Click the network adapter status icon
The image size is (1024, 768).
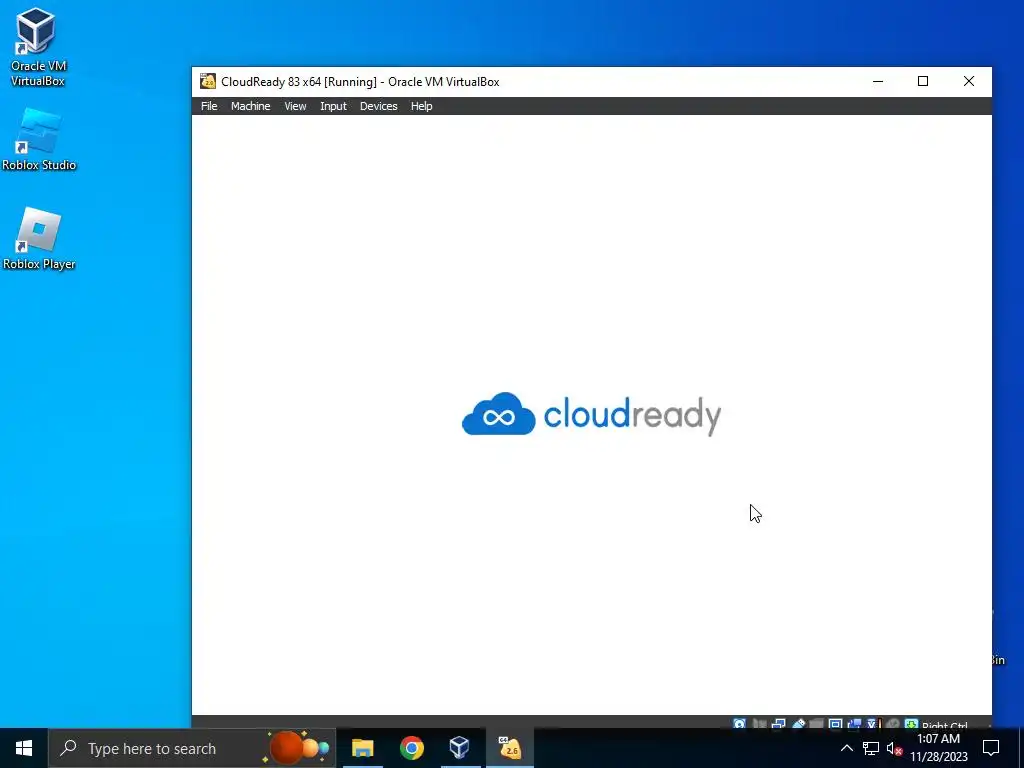[778, 724]
